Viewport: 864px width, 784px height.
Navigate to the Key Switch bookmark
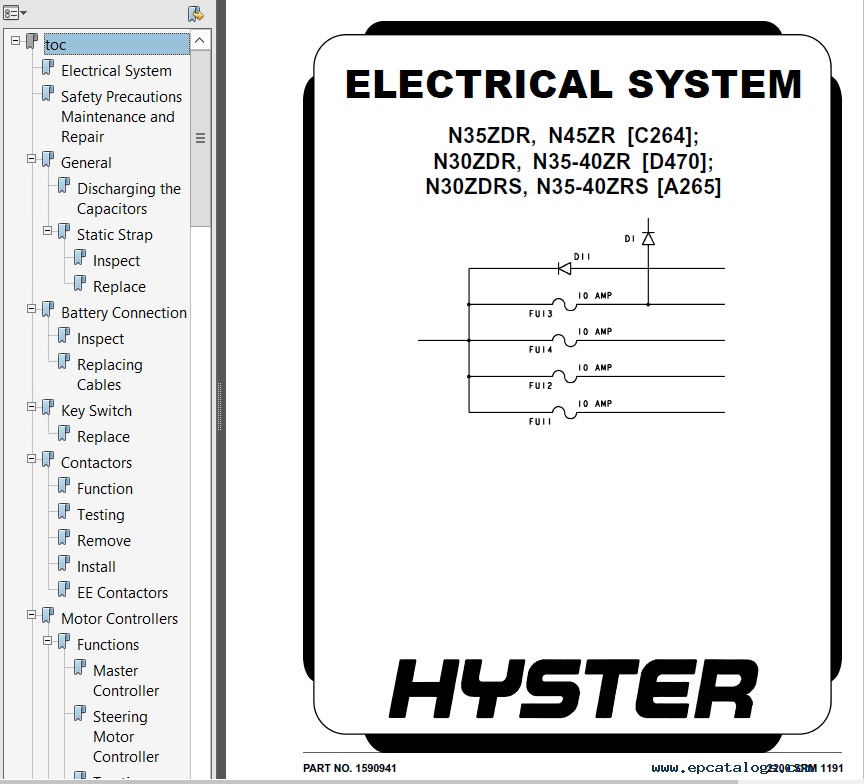[96, 411]
